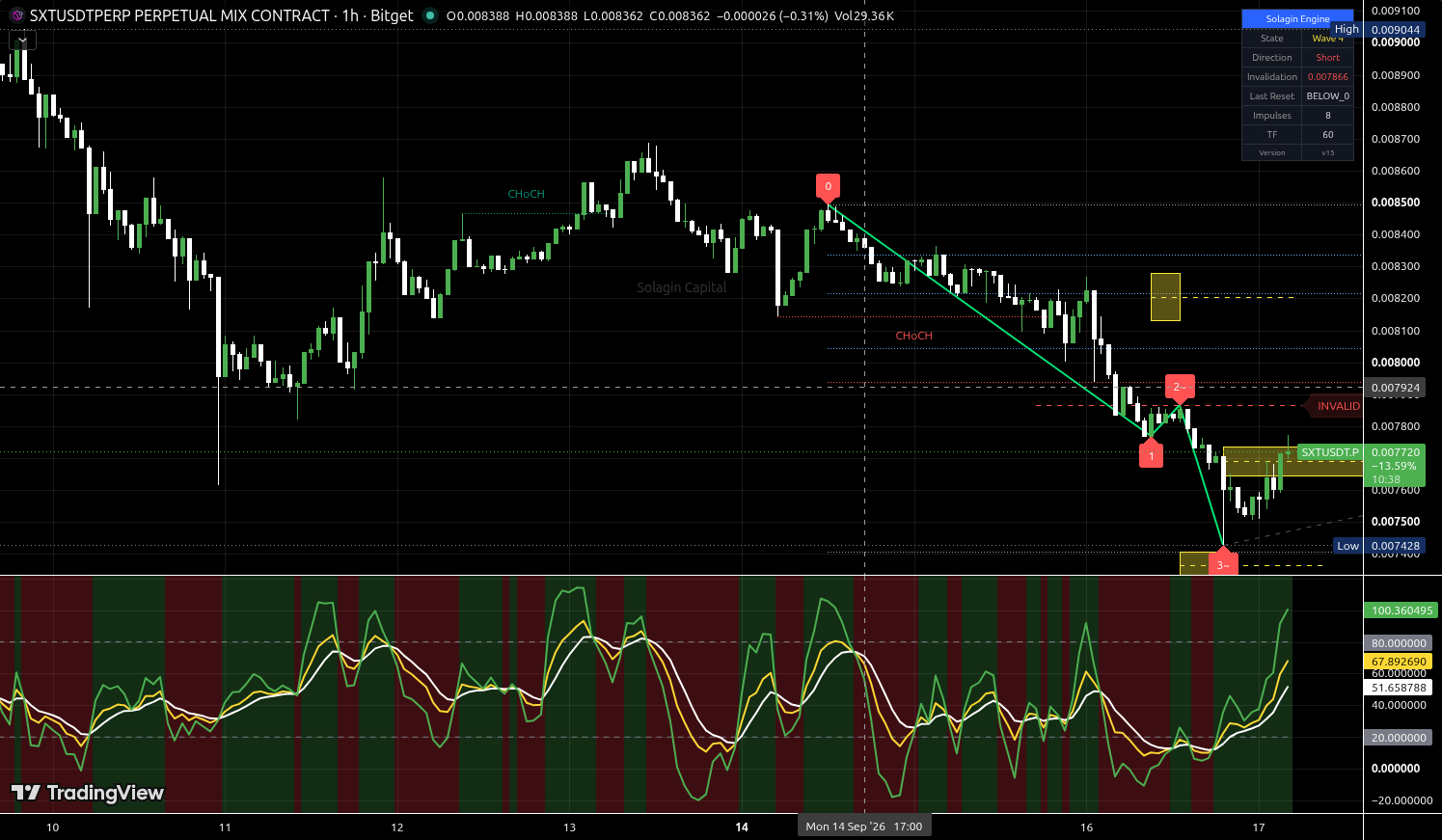Click the close value C0.008362

coord(680,16)
